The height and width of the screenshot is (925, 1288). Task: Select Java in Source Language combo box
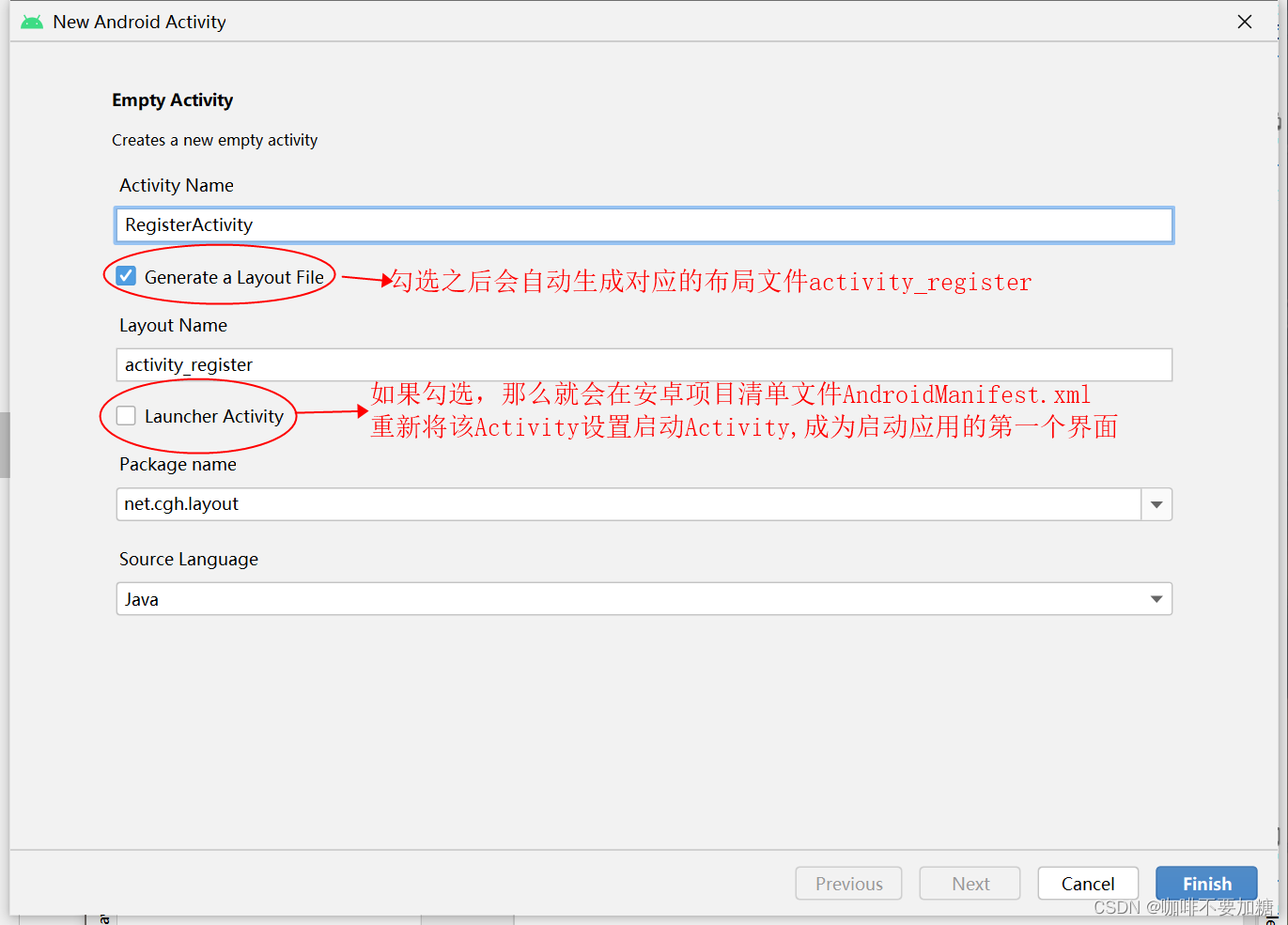[x=644, y=598]
